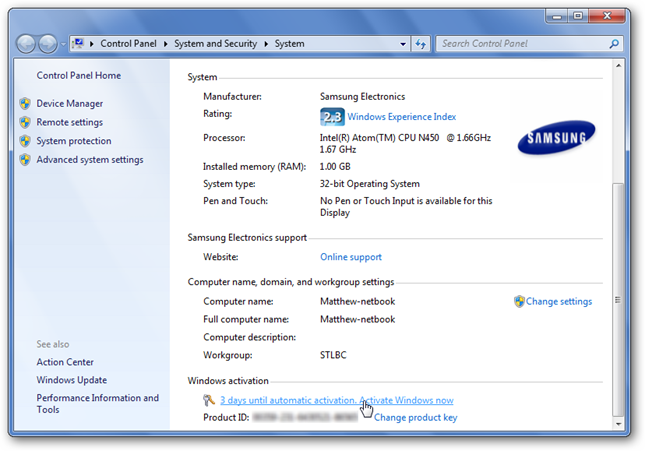Click the shield icon beside Remote settings
This screenshot has width=645, height=451.
point(25,122)
